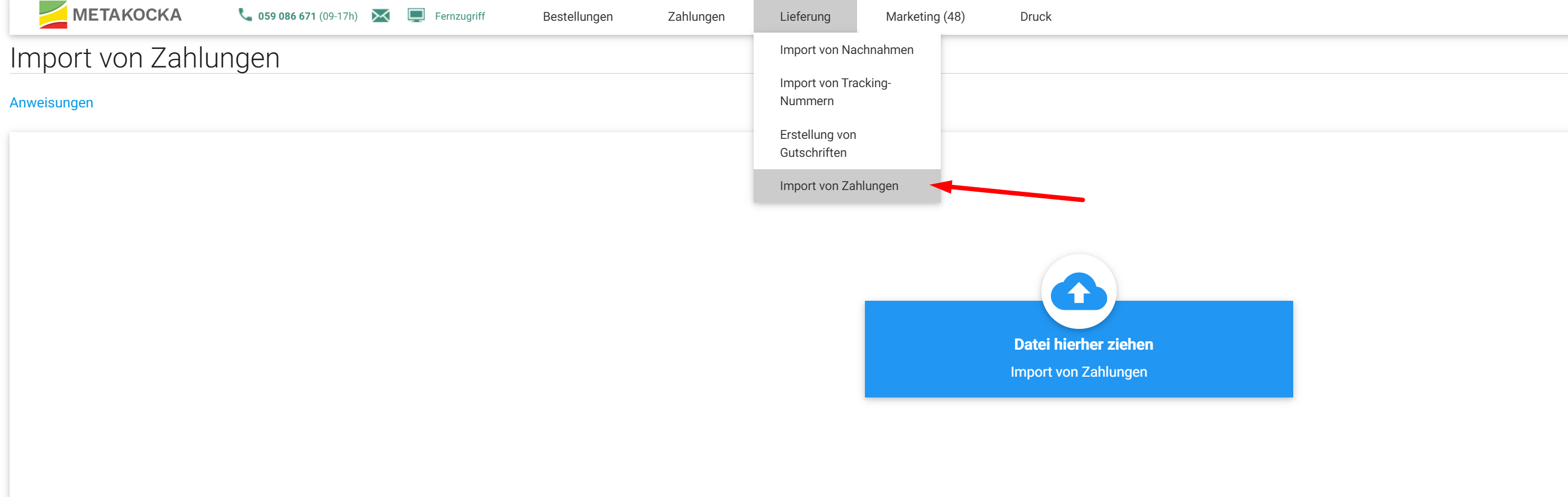This screenshot has width=1568, height=497.
Task: Open the Bestellungen menu
Action: [x=578, y=16]
